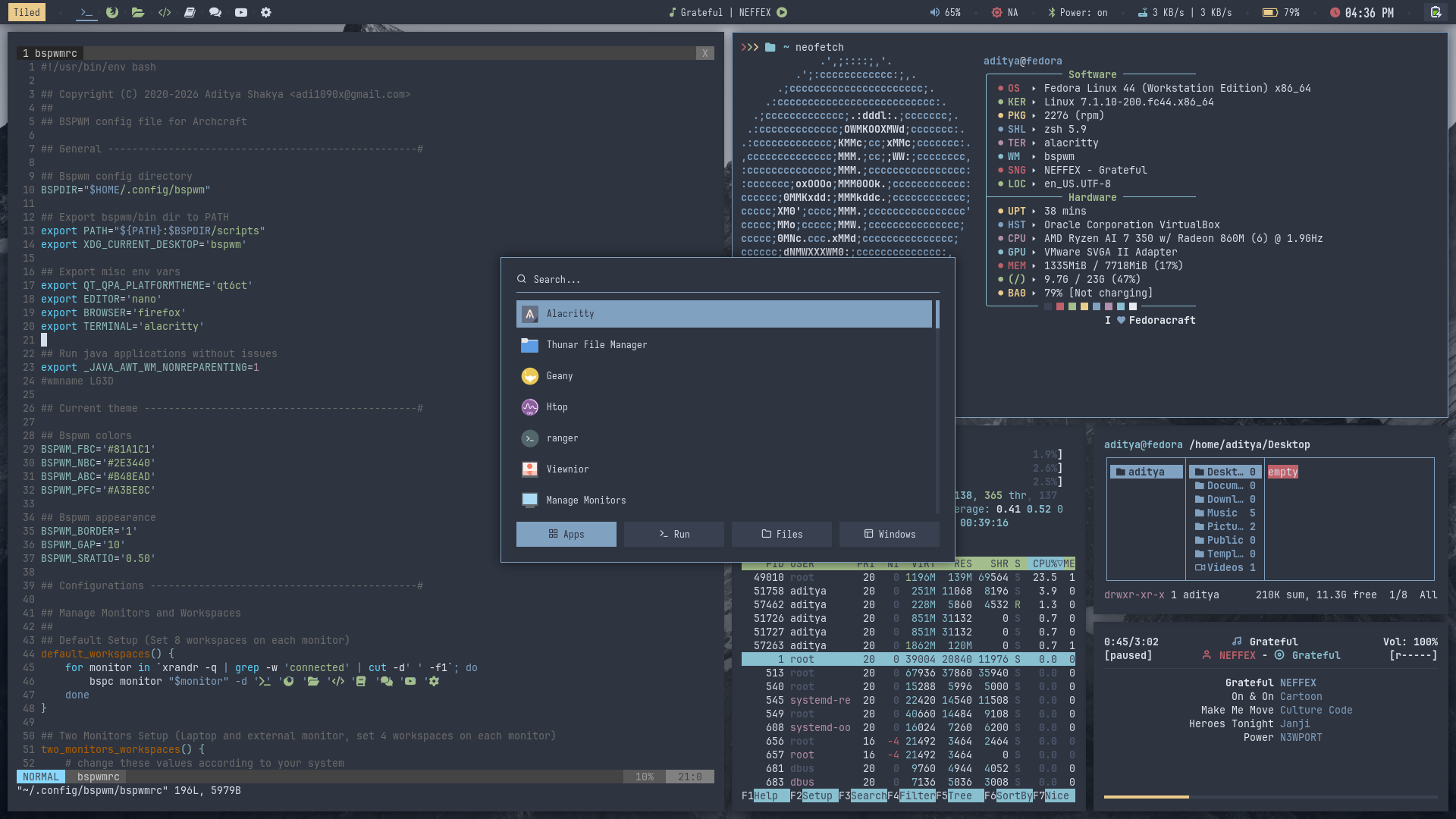1456x819 pixels.
Task: Open the clipboard tray icon in top bar
Action: (x=1436, y=12)
